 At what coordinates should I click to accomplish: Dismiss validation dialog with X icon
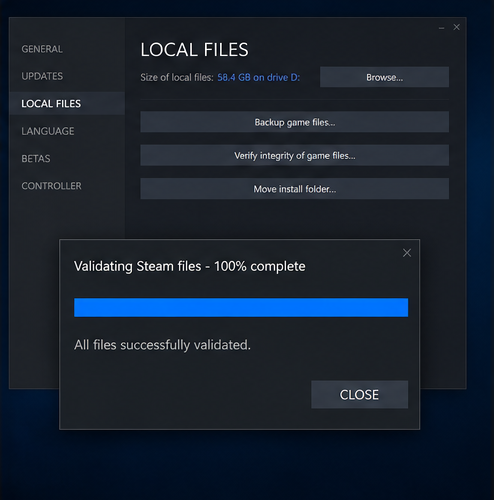[407, 253]
